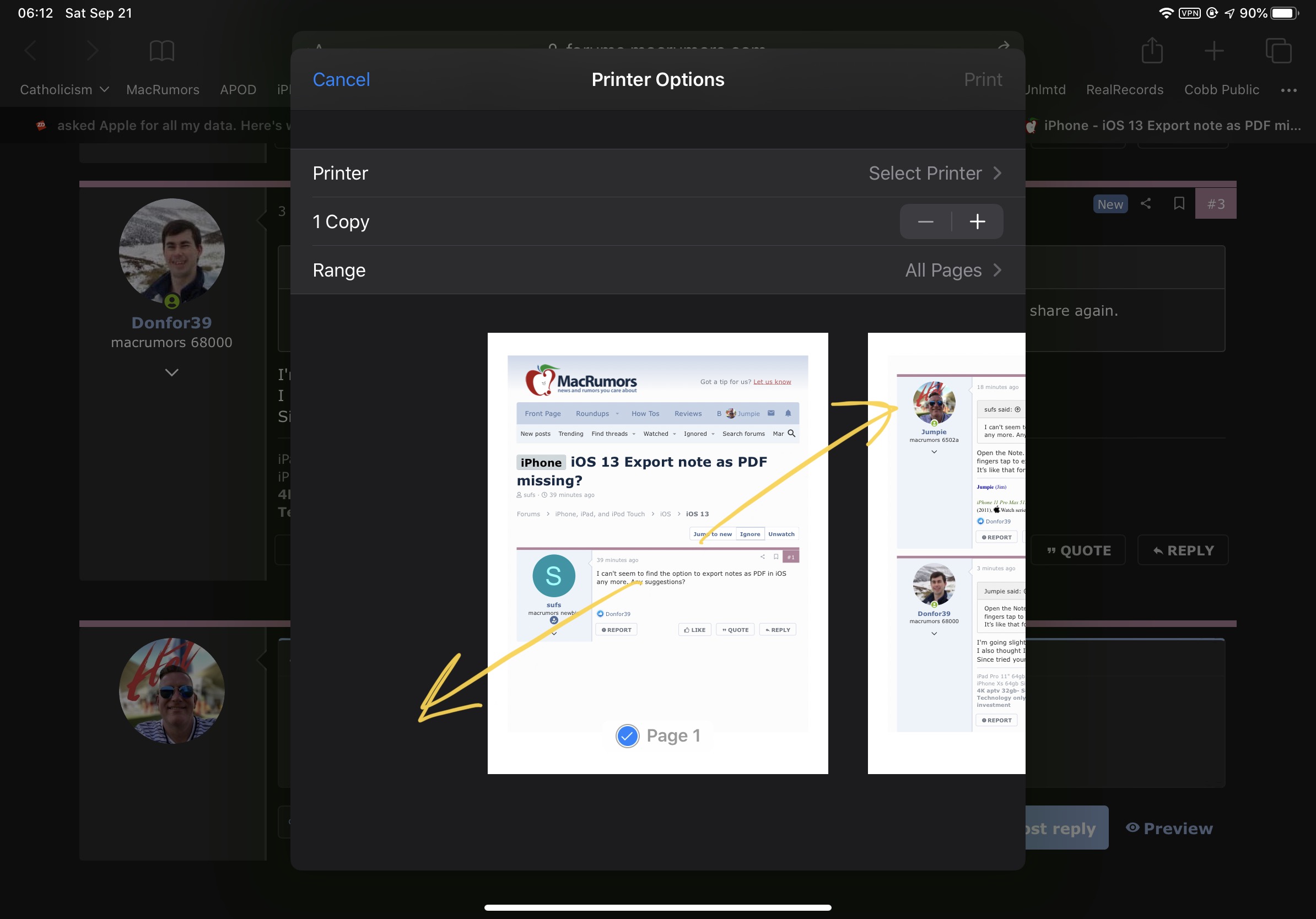
Task: Click the QUOTE button on post #3
Action: pos(1077,550)
